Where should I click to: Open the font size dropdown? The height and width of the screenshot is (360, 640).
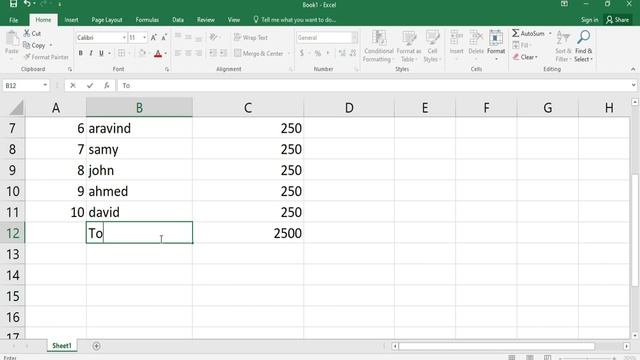tap(144, 38)
